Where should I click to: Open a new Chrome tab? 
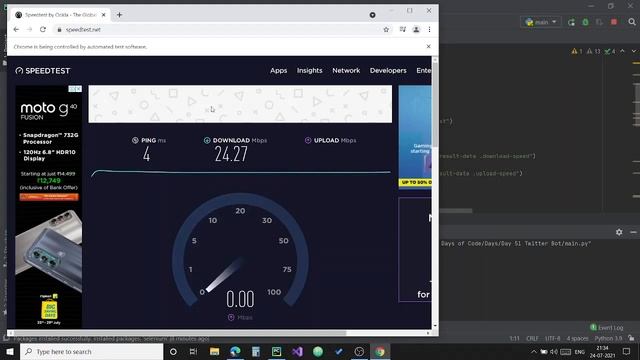[119, 15]
